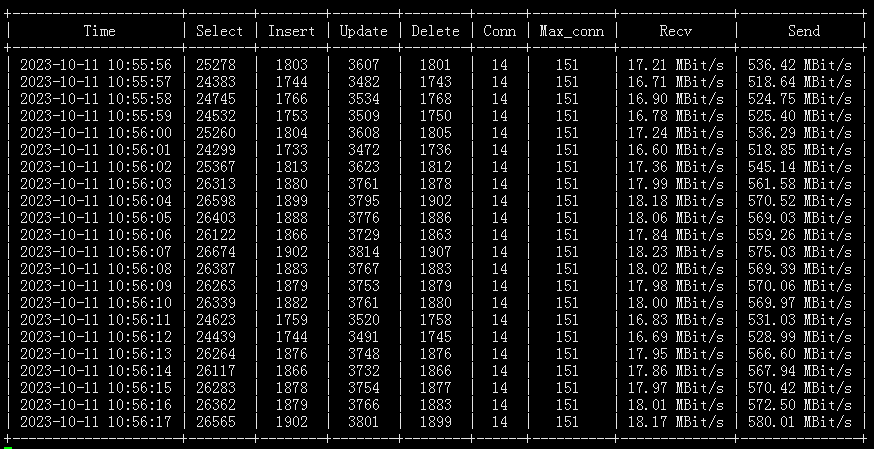Viewport: 874px width, 449px height.
Task: Click Insert count 1803
Action: point(292,65)
